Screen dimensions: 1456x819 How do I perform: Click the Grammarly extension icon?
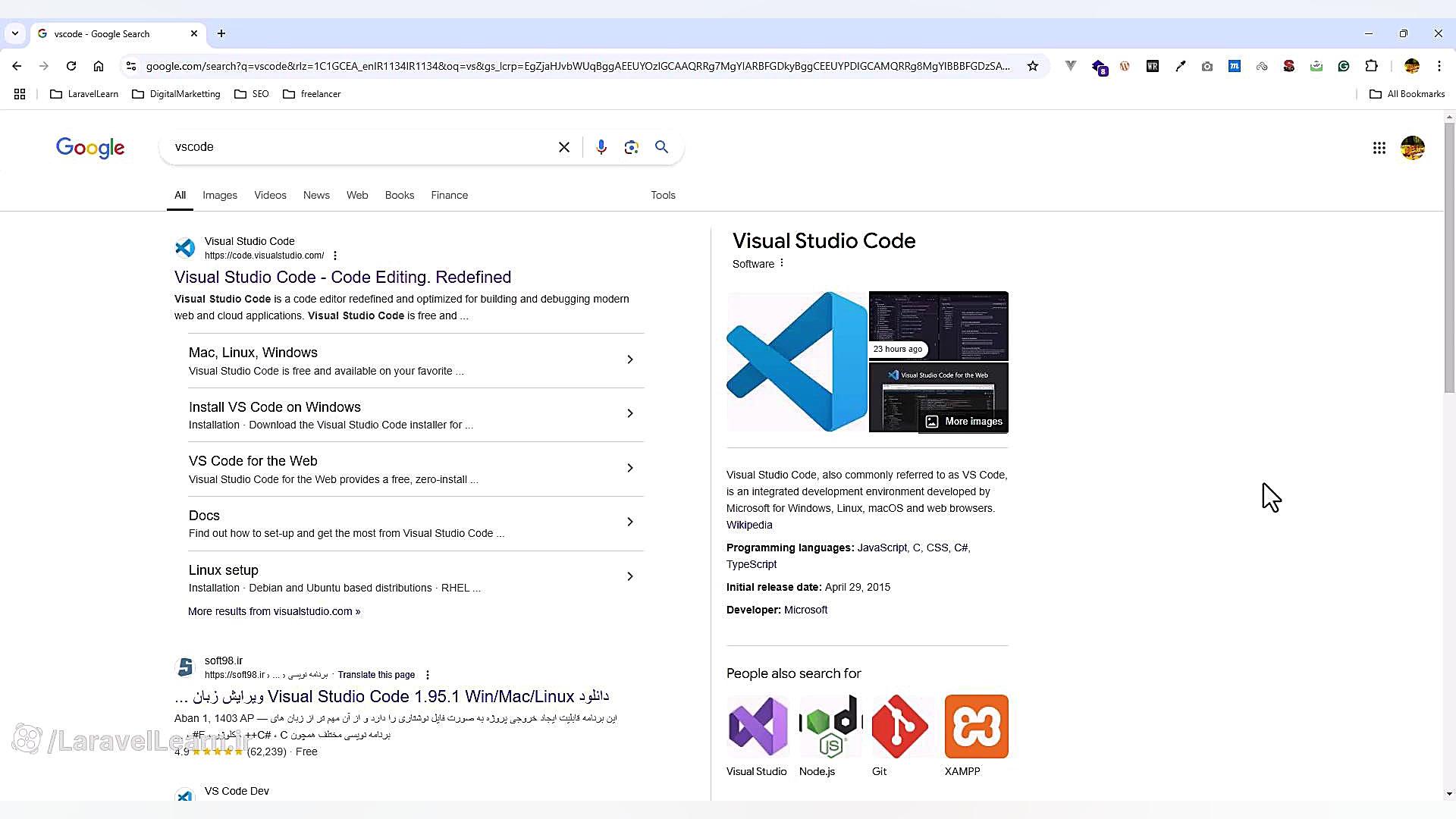click(x=1344, y=67)
